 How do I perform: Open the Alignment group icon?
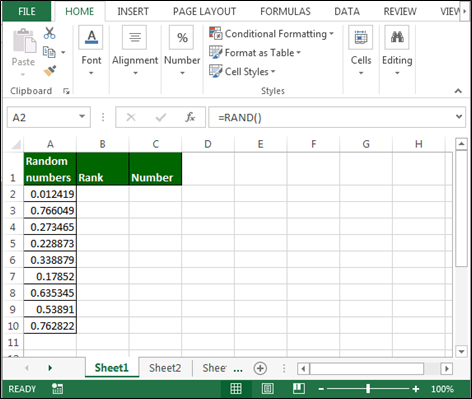coord(135,37)
